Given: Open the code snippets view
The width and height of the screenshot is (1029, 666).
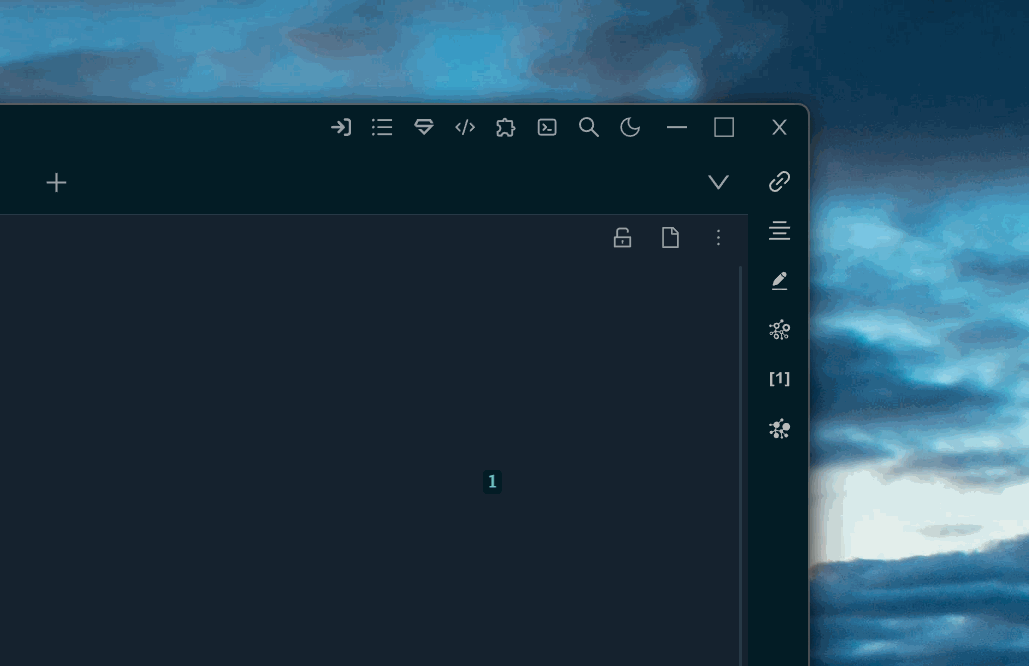Looking at the screenshot, I should (464, 127).
